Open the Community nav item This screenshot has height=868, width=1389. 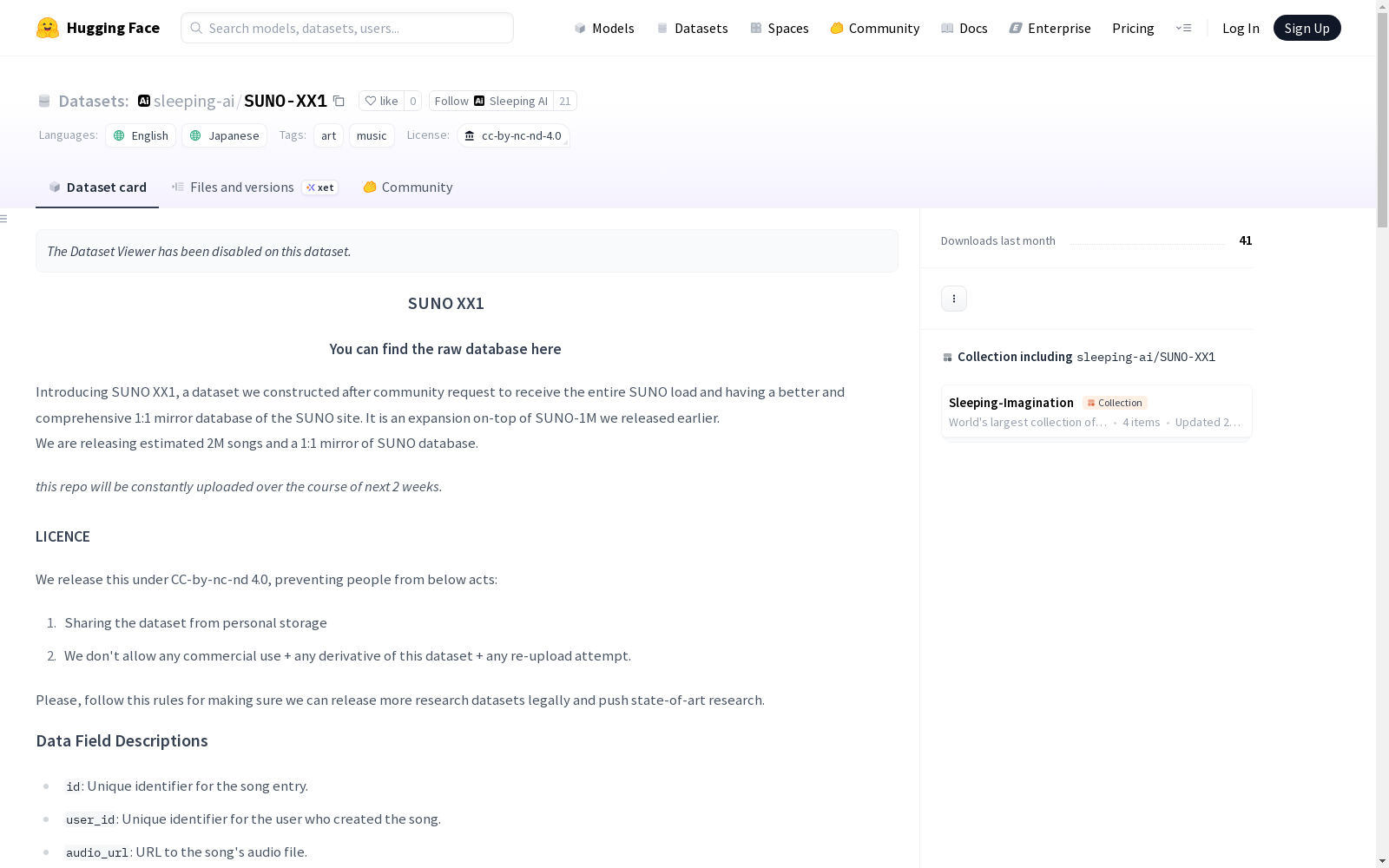875,28
